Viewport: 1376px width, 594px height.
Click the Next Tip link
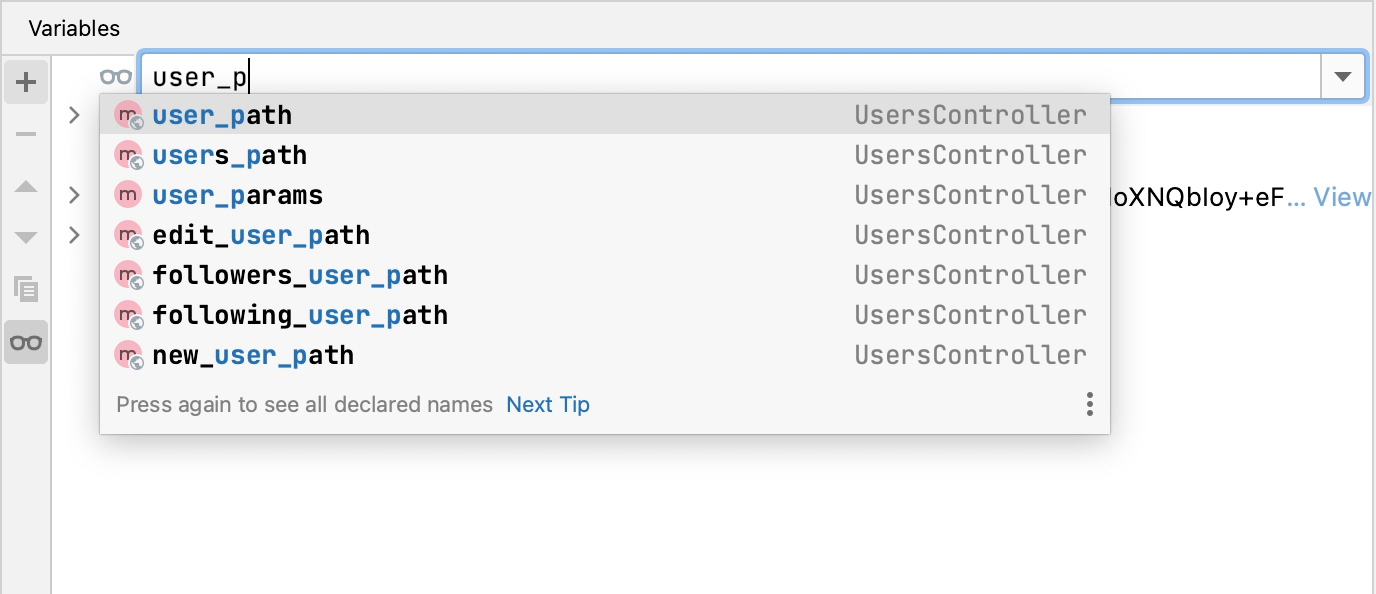[x=548, y=405]
